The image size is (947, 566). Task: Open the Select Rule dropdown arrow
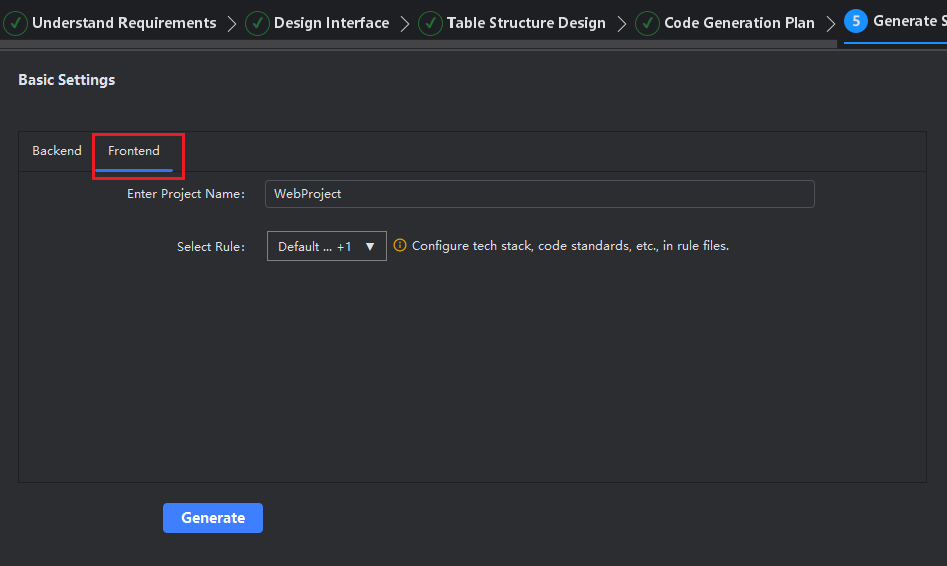(370, 246)
